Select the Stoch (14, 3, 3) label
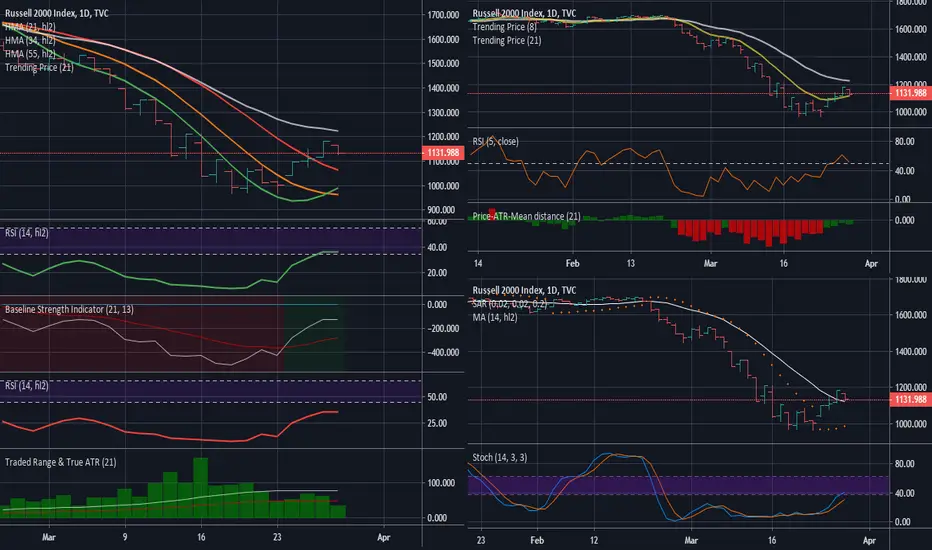Viewport: 932px width, 550px height. point(500,457)
